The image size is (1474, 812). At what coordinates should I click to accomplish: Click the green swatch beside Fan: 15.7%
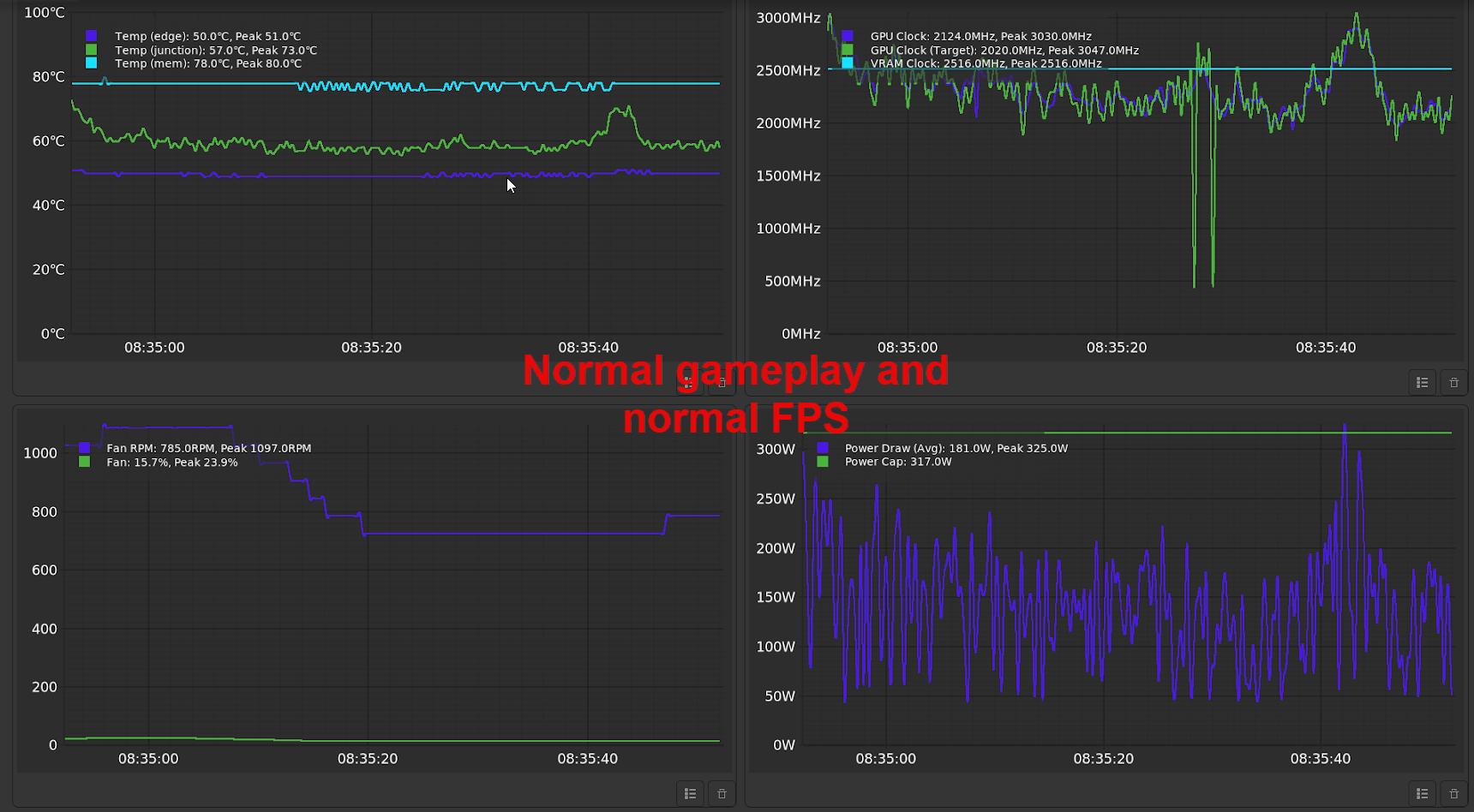pos(84,462)
